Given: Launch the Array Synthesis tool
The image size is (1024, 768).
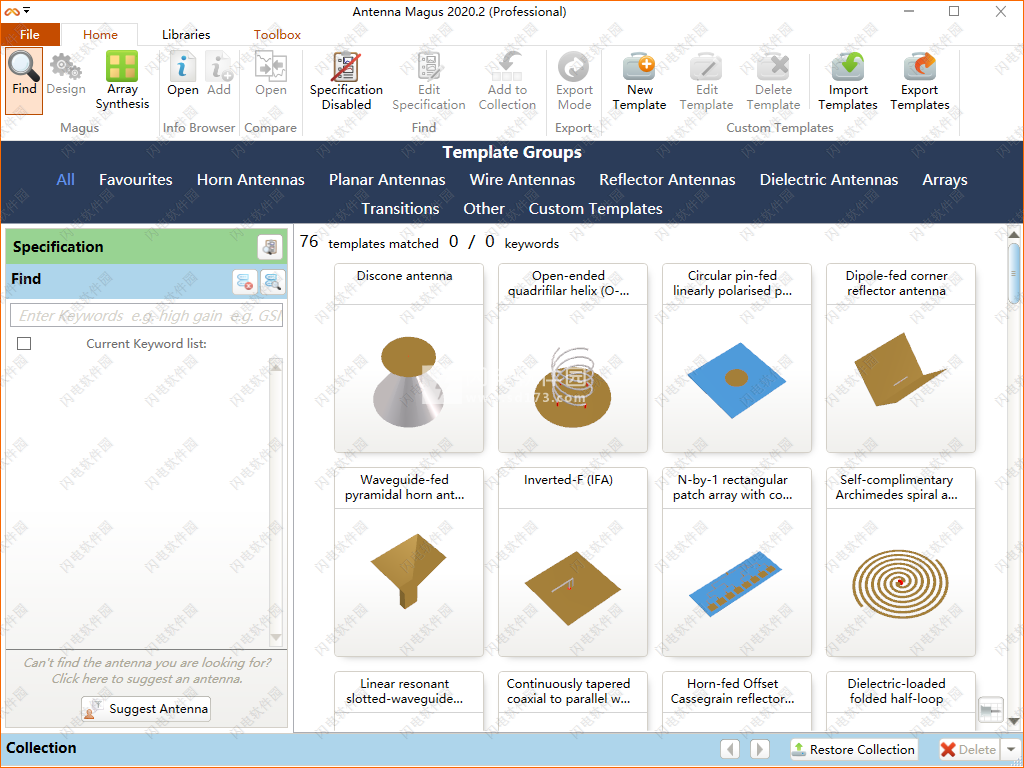Looking at the screenshot, I should pyautogui.click(x=122, y=80).
